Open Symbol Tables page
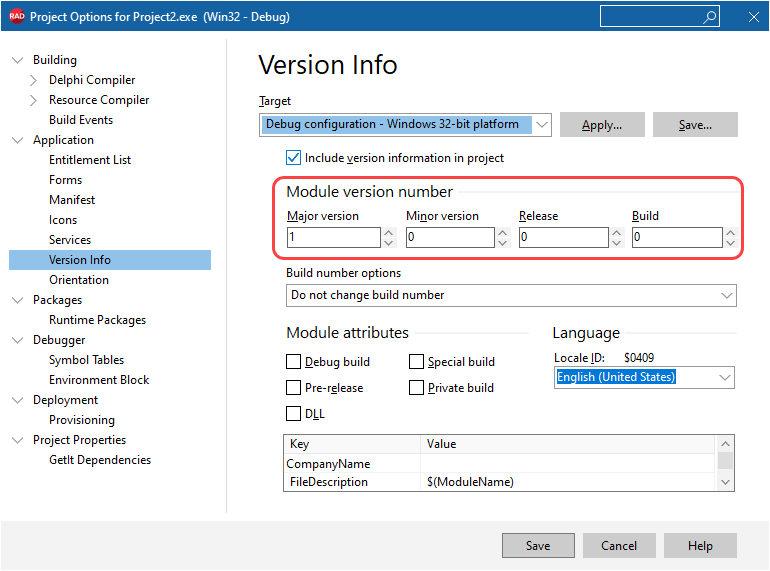 [86, 360]
